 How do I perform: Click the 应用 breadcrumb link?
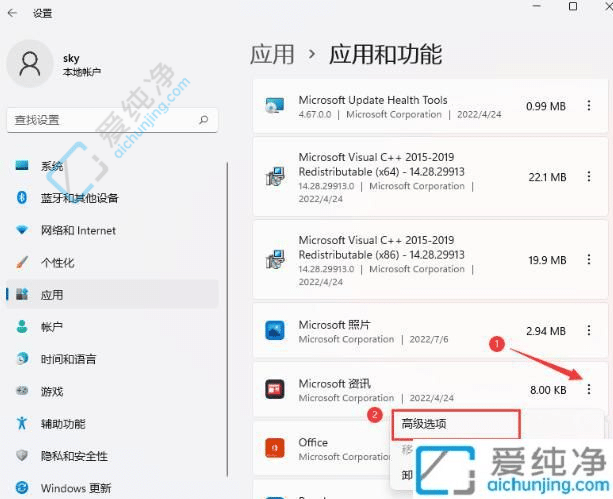272,54
